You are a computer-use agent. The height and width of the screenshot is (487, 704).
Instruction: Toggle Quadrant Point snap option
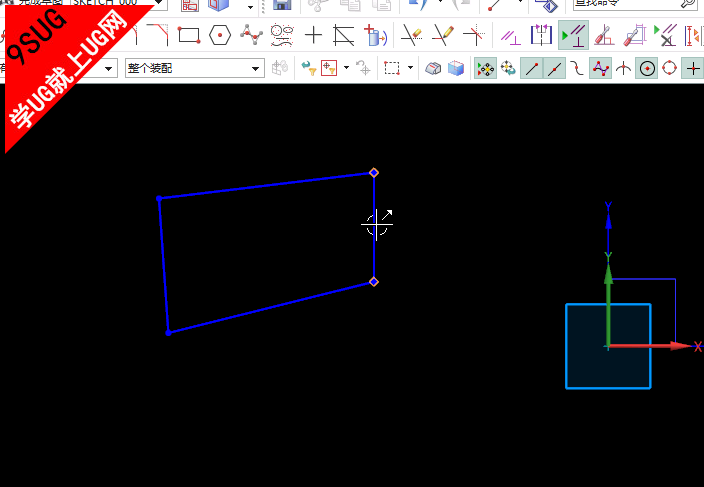point(669,68)
